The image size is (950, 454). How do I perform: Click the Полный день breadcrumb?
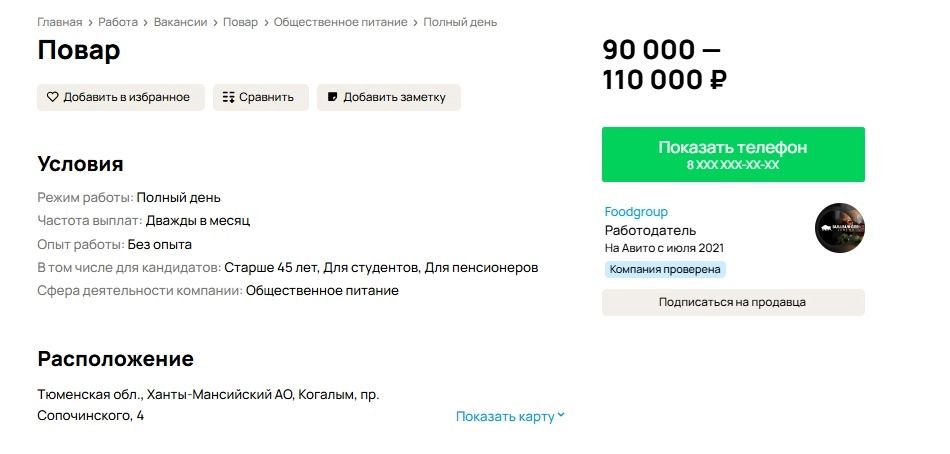click(460, 22)
